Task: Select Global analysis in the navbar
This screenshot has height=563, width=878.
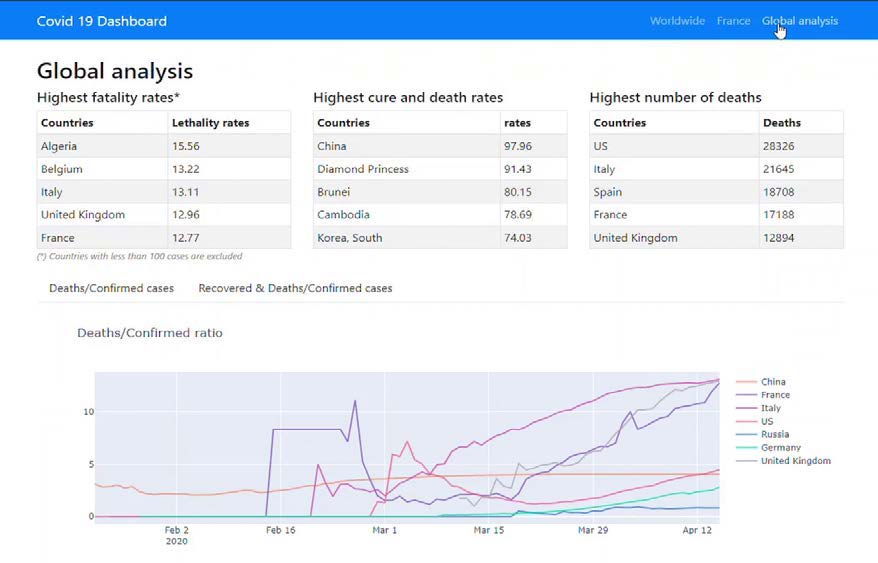Action: point(799,21)
